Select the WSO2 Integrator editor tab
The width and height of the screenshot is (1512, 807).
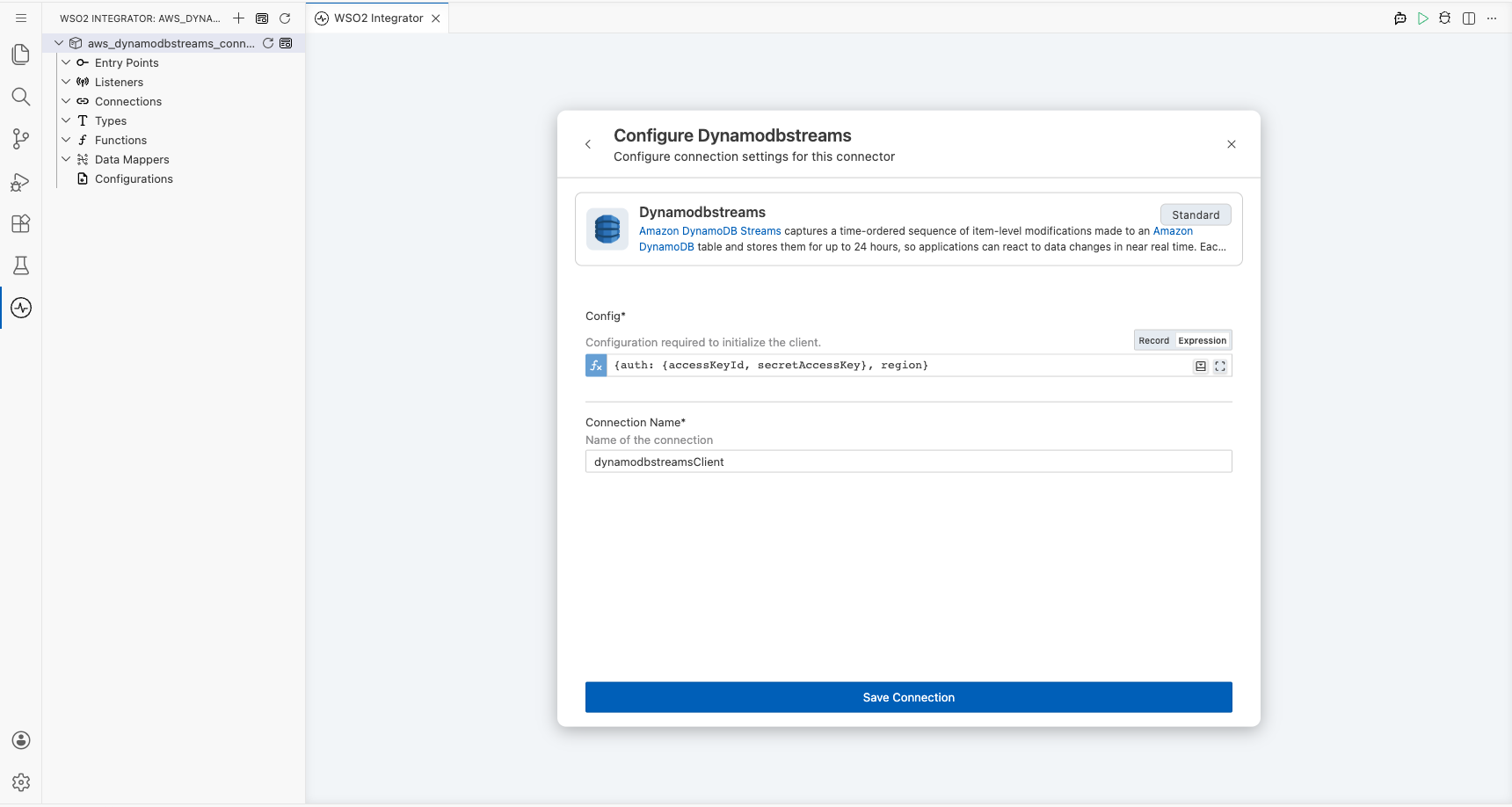pos(378,18)
